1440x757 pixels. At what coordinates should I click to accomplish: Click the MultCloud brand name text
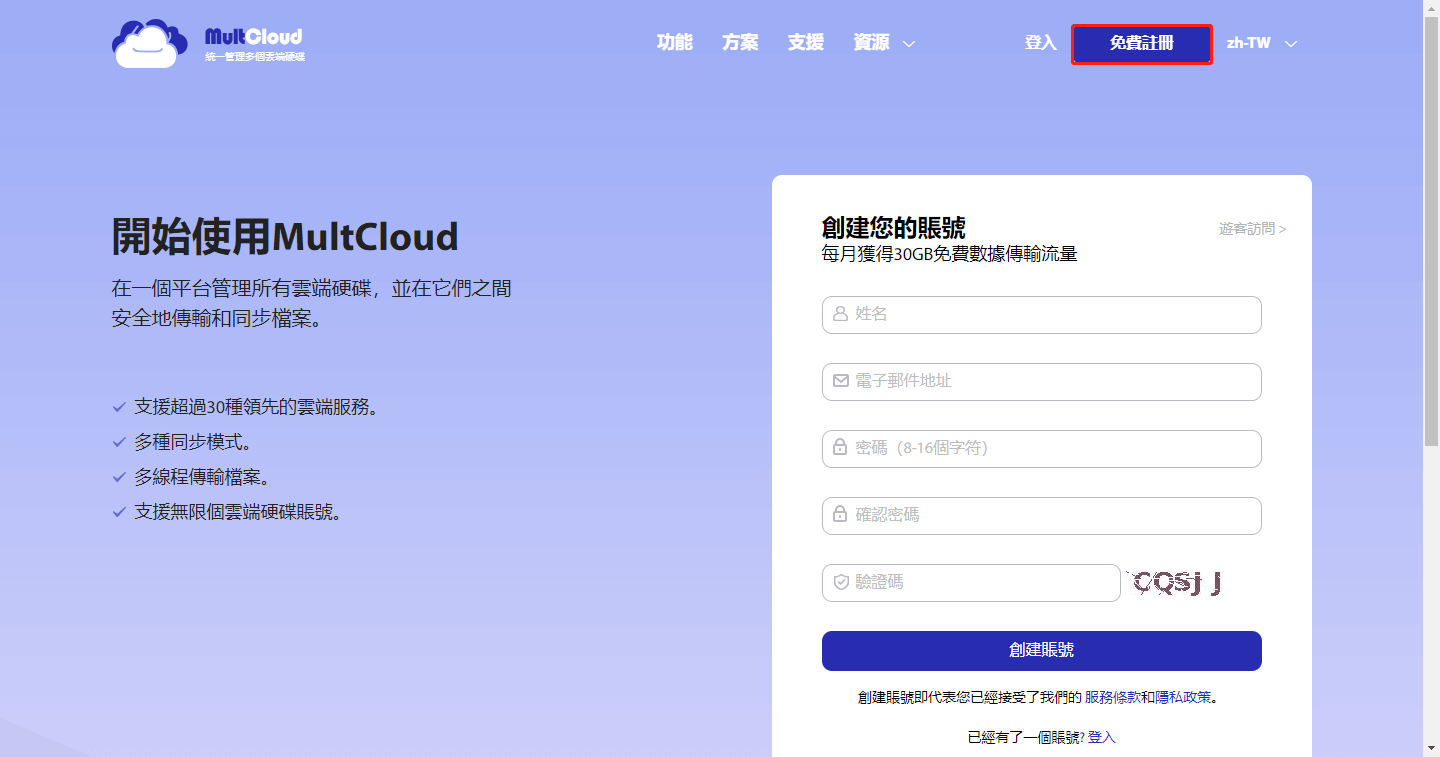coord(254,37)
